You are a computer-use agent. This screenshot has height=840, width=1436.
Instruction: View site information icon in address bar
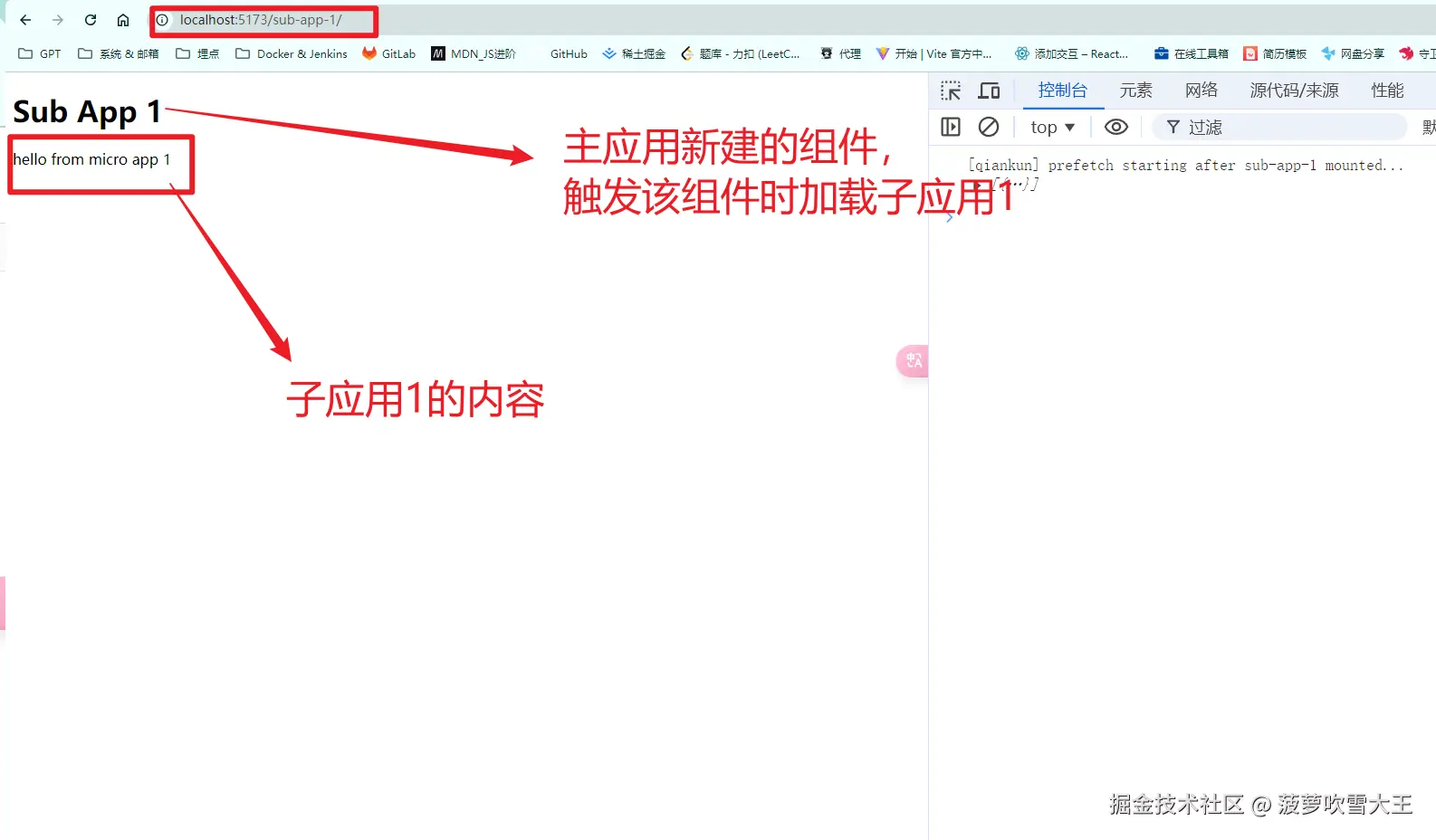click(163, 20)
